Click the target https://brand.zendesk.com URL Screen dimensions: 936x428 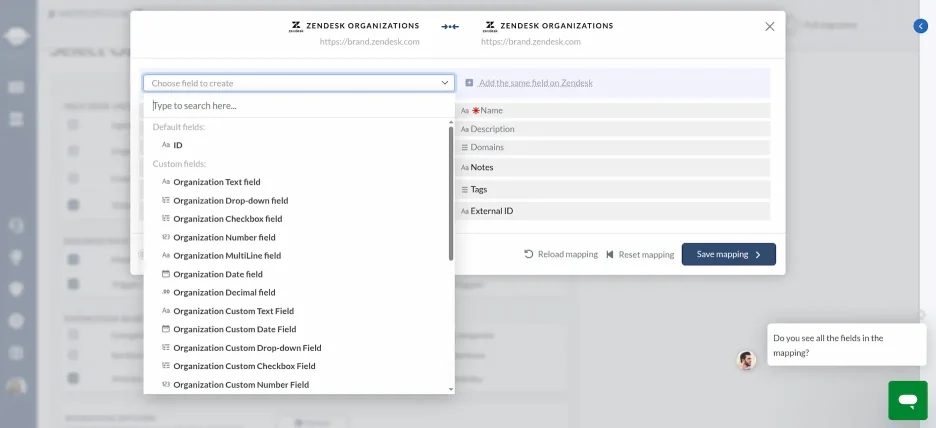pyautogui.click(x=531, y=42)
